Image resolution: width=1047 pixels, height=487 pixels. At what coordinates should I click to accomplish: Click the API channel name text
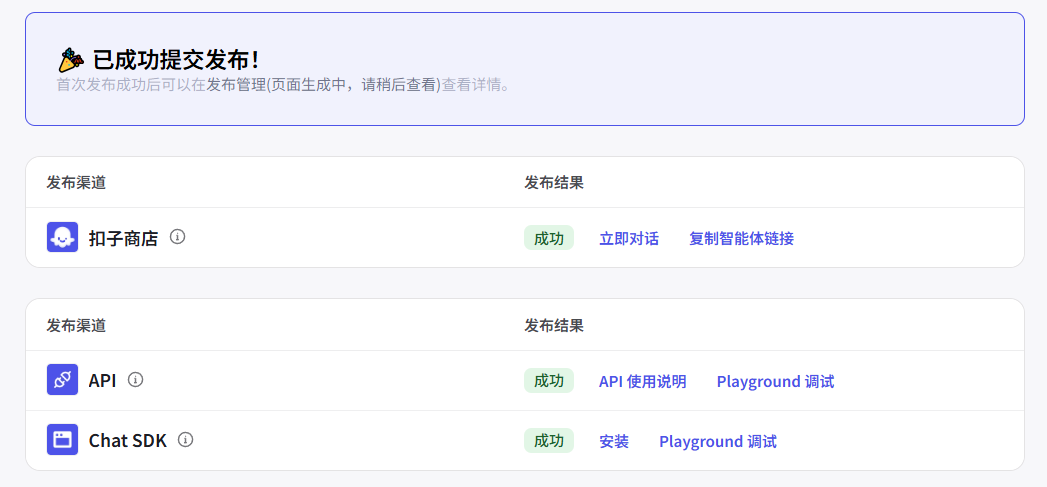[102, 381]
